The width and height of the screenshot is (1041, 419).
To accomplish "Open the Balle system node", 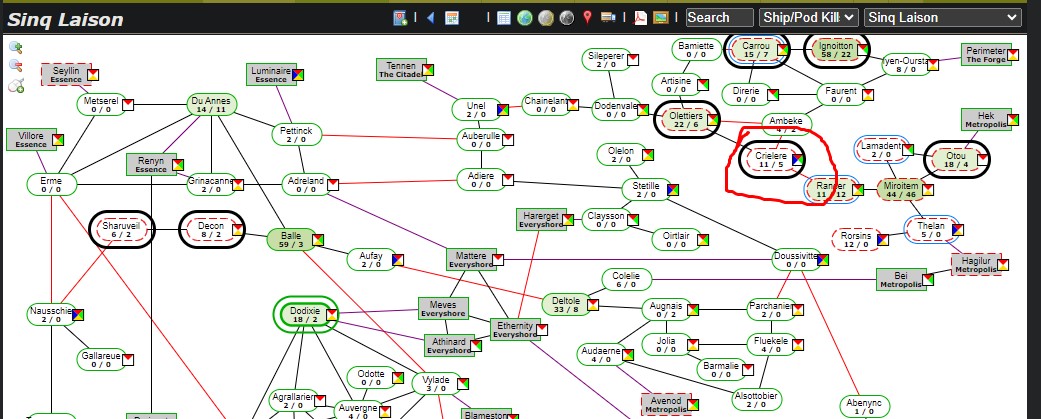I will (x=291, y=240).
